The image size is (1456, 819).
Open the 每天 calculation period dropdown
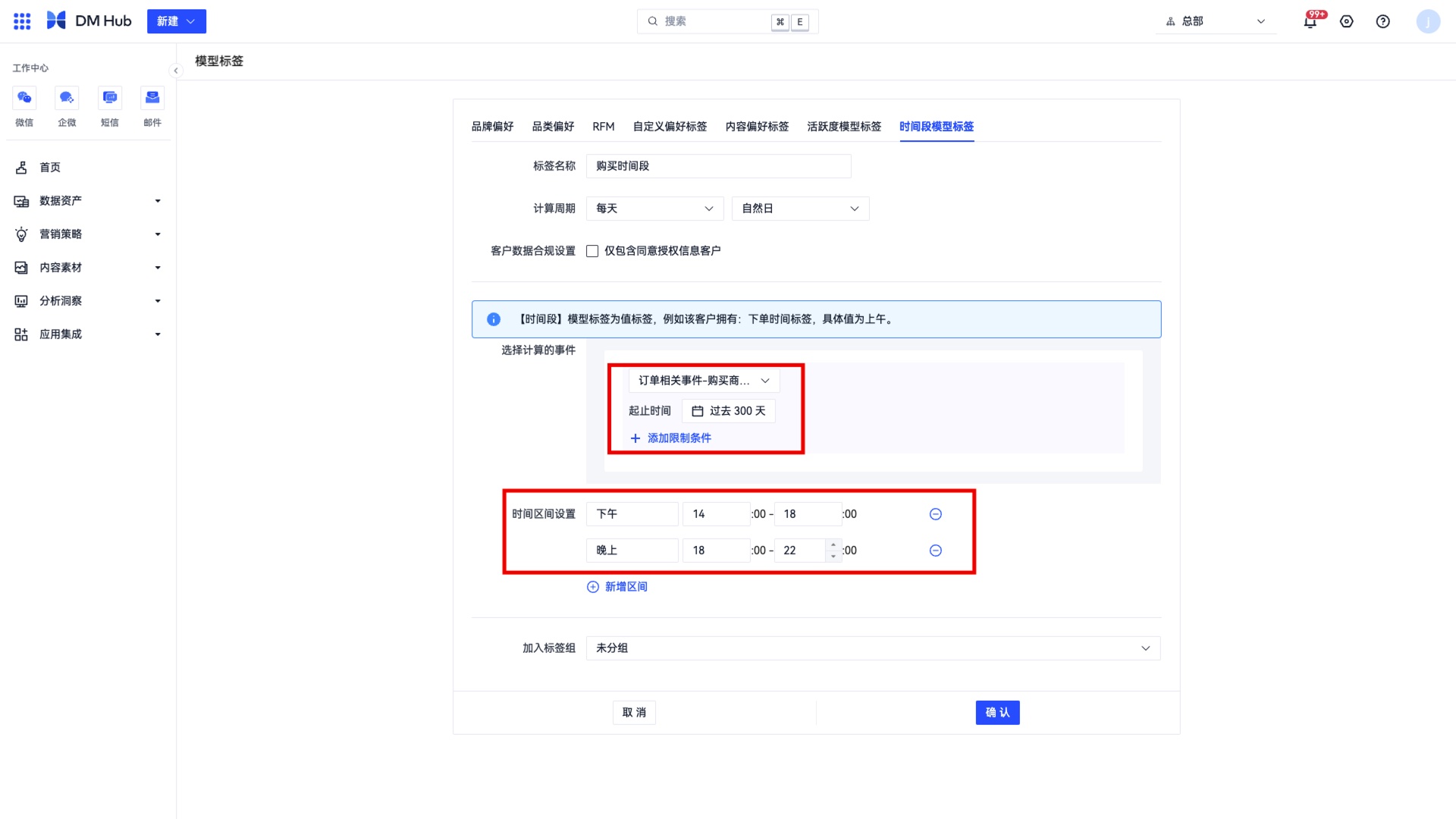(x=654, y=209)
